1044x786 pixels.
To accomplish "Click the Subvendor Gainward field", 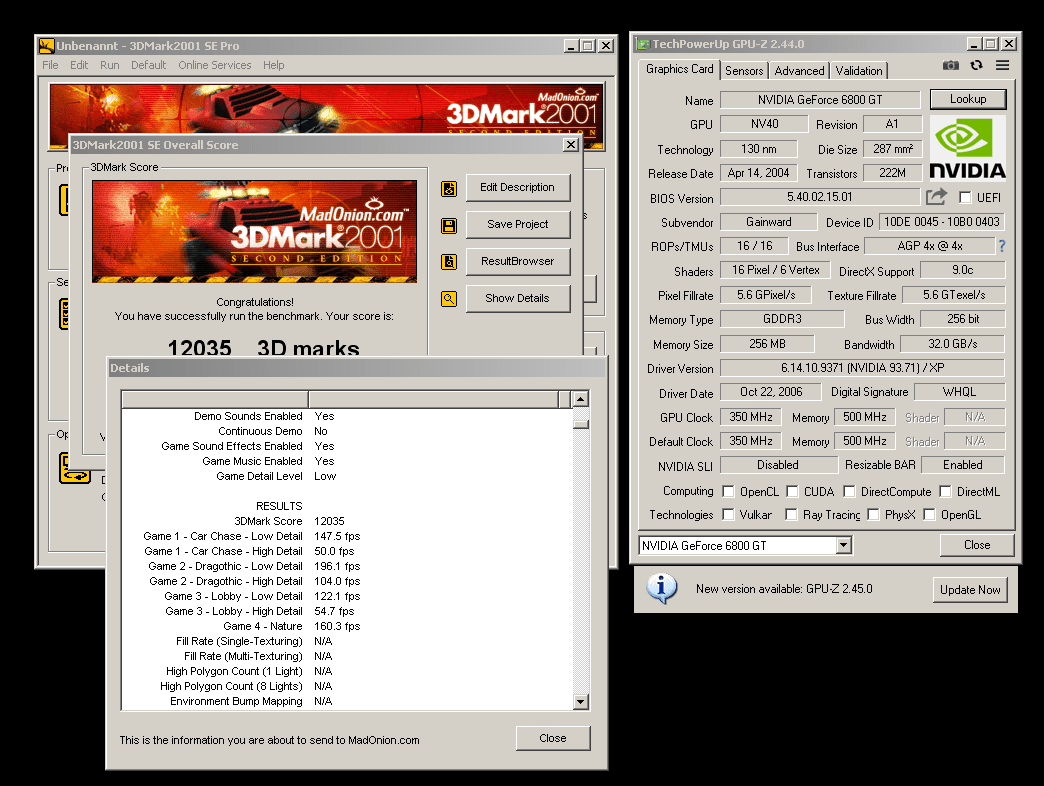I will point(768,222).
